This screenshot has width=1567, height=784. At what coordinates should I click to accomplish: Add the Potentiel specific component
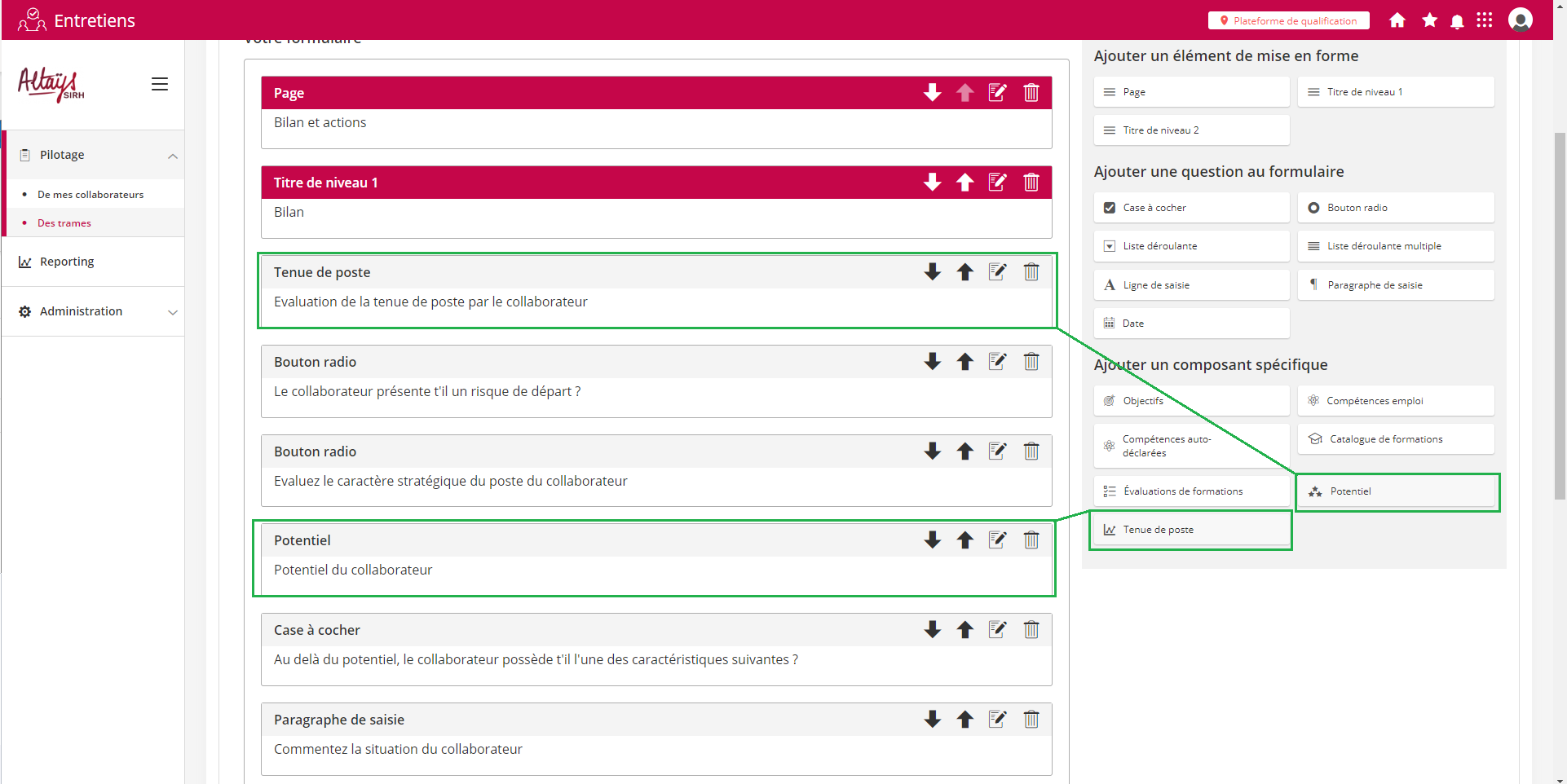(x=1395, y=491)
